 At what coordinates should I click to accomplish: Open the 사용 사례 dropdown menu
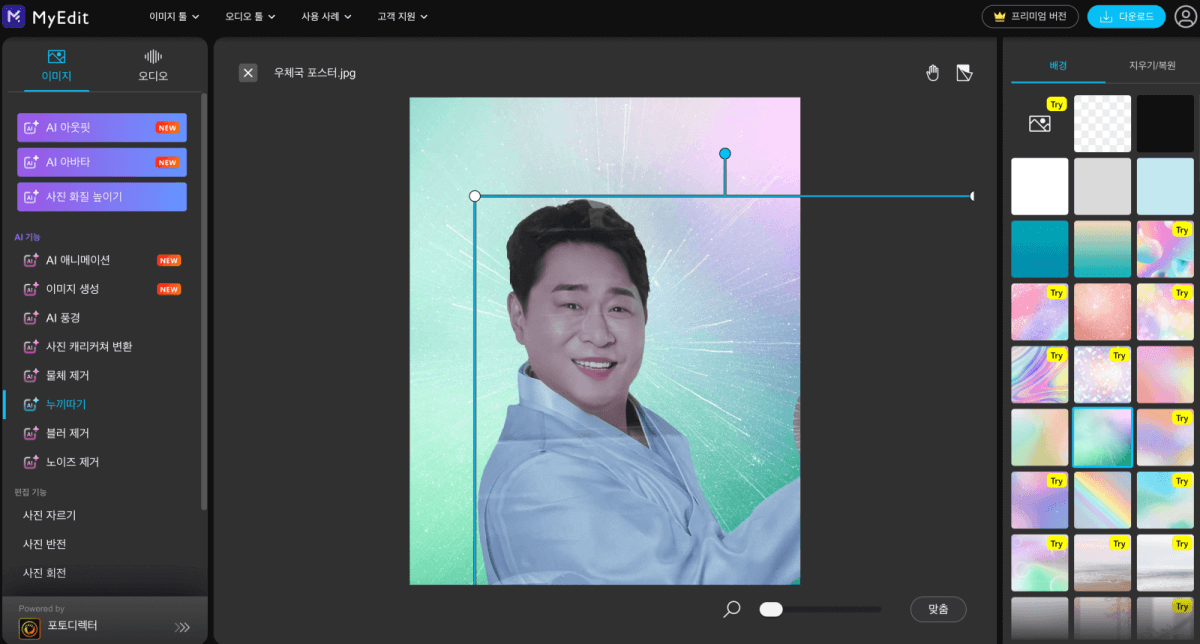pos(326,16)
